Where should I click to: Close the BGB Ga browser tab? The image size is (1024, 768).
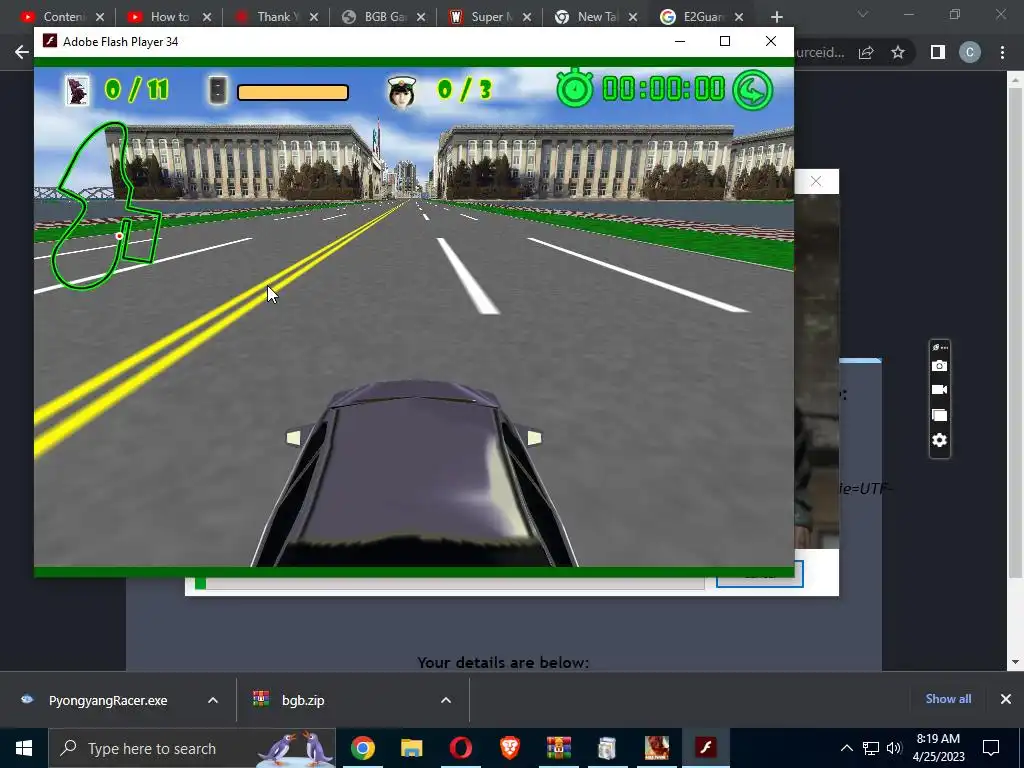click(421, 17)
